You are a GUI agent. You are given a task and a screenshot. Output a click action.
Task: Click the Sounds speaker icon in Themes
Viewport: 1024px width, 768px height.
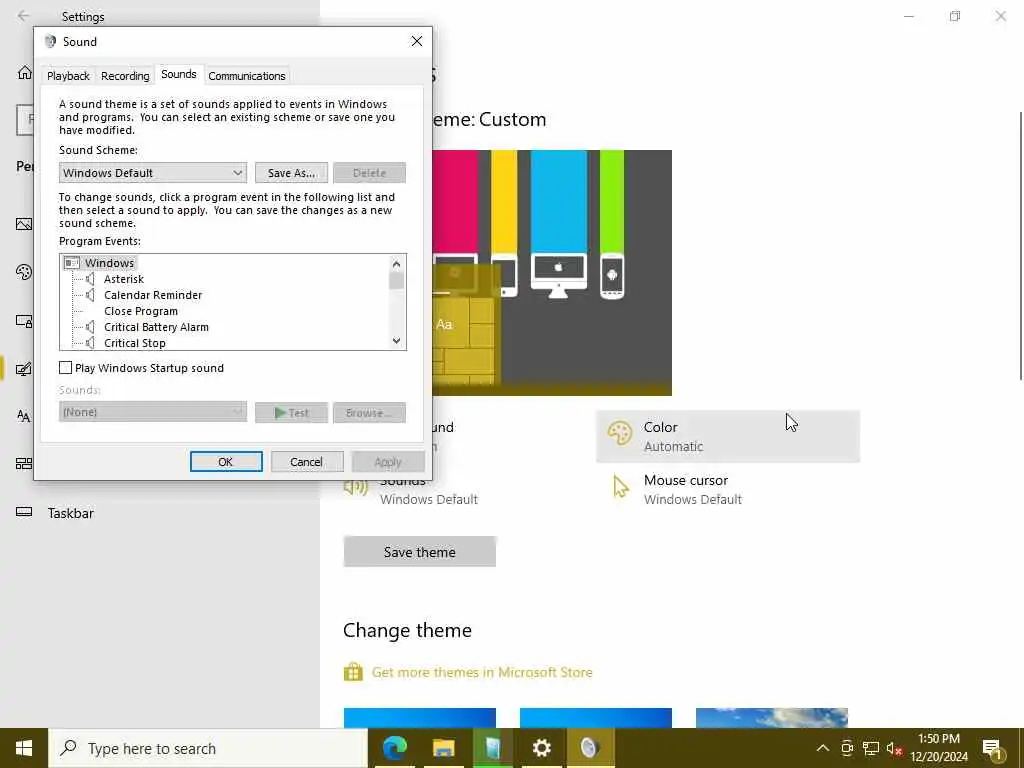[x=356, y=487]
